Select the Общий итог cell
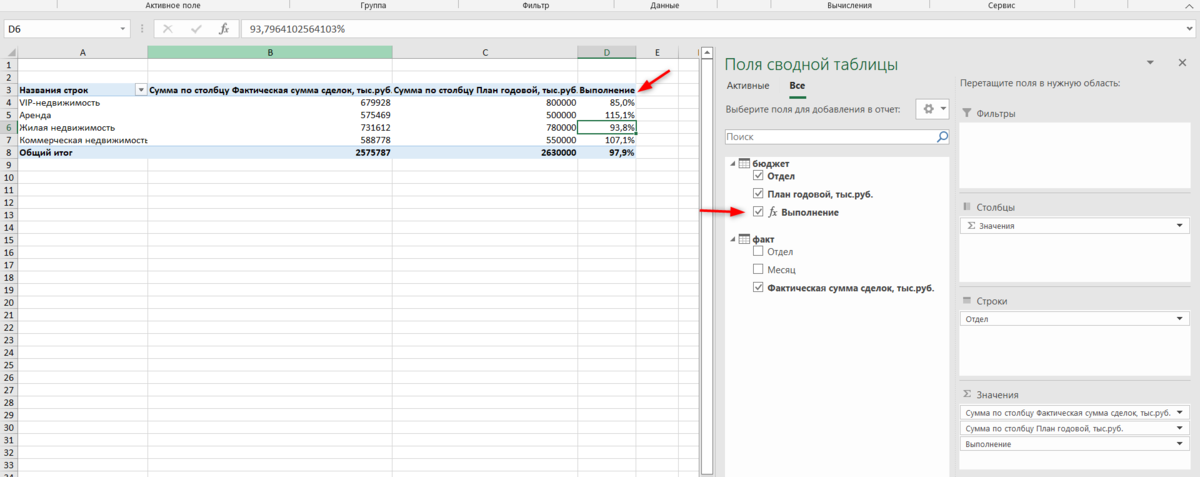 [83, 153]
